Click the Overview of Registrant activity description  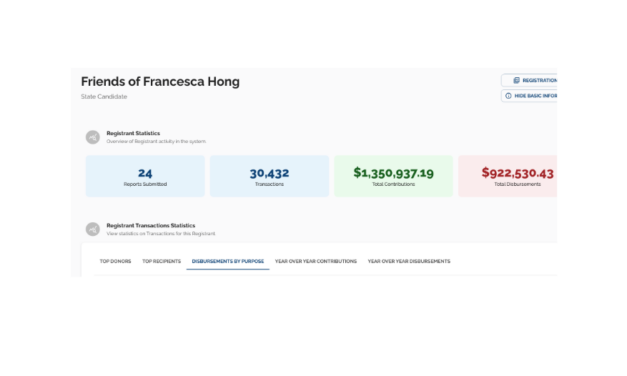pos(156,142)
